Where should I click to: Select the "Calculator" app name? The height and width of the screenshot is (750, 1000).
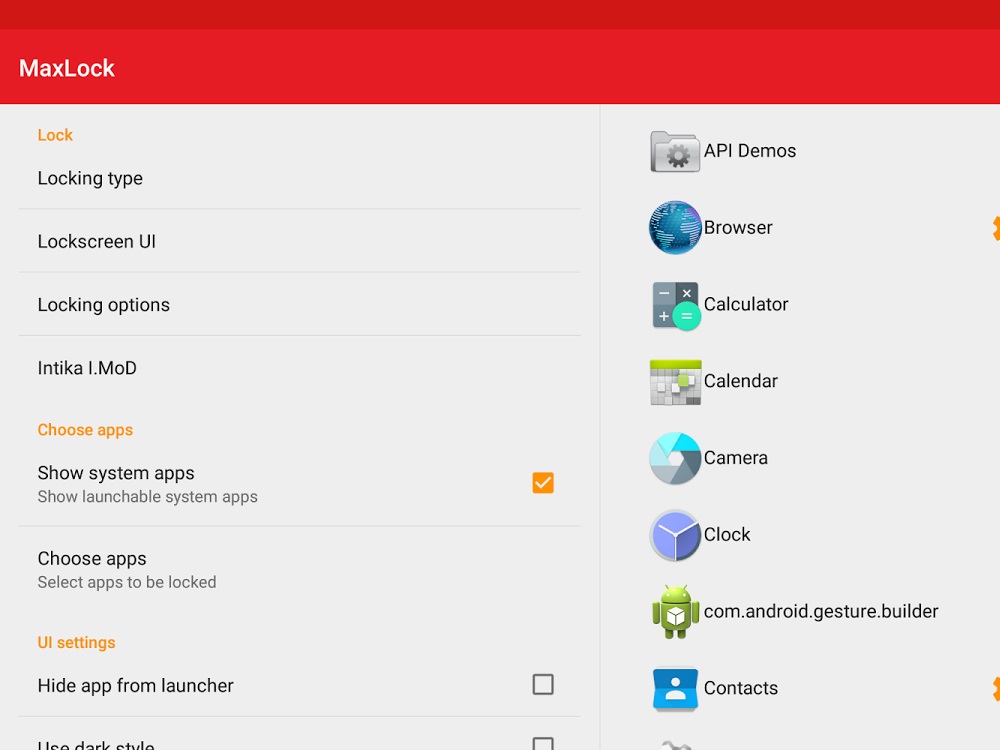pos(746,304)
